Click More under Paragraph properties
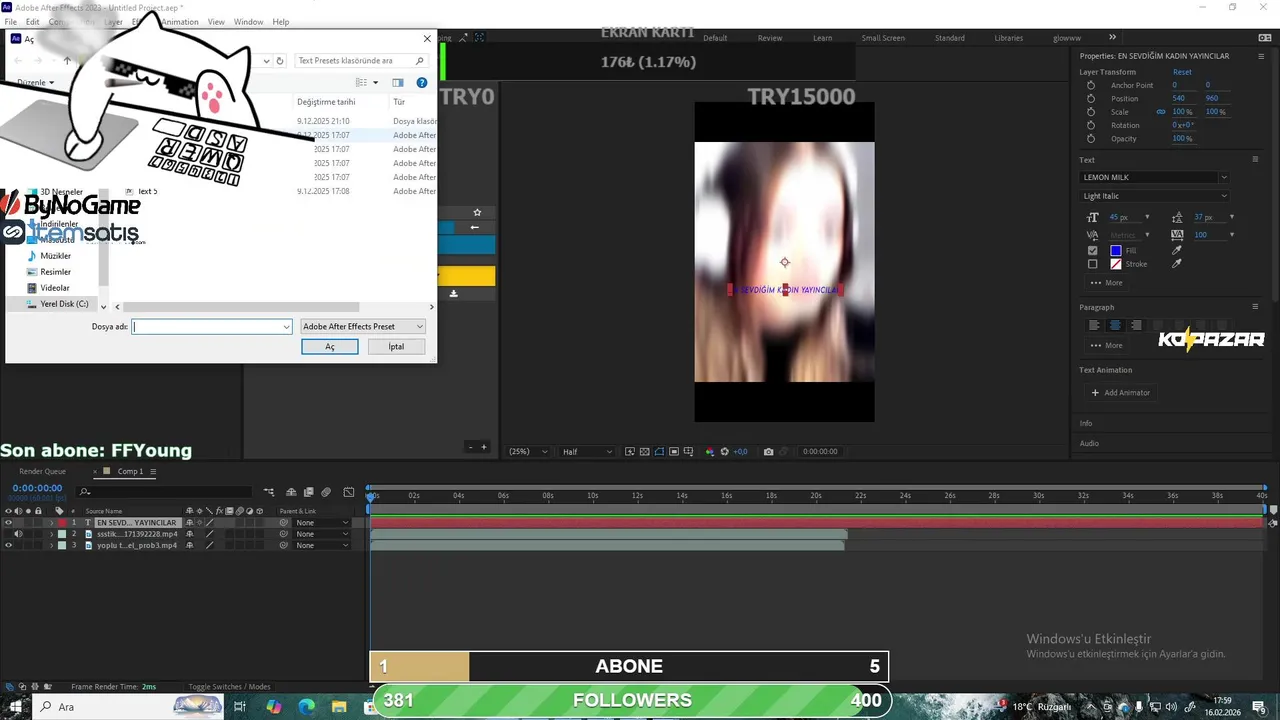The width and height of the screenshot is (1280, 720). click(x=1106, y=345)
